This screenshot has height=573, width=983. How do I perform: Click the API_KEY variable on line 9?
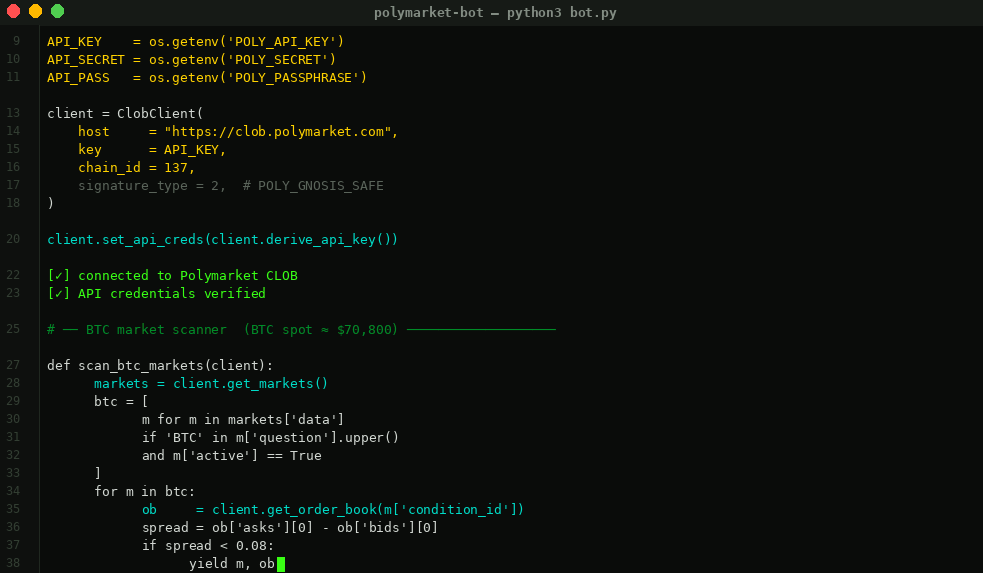click(x=74, y=41)
